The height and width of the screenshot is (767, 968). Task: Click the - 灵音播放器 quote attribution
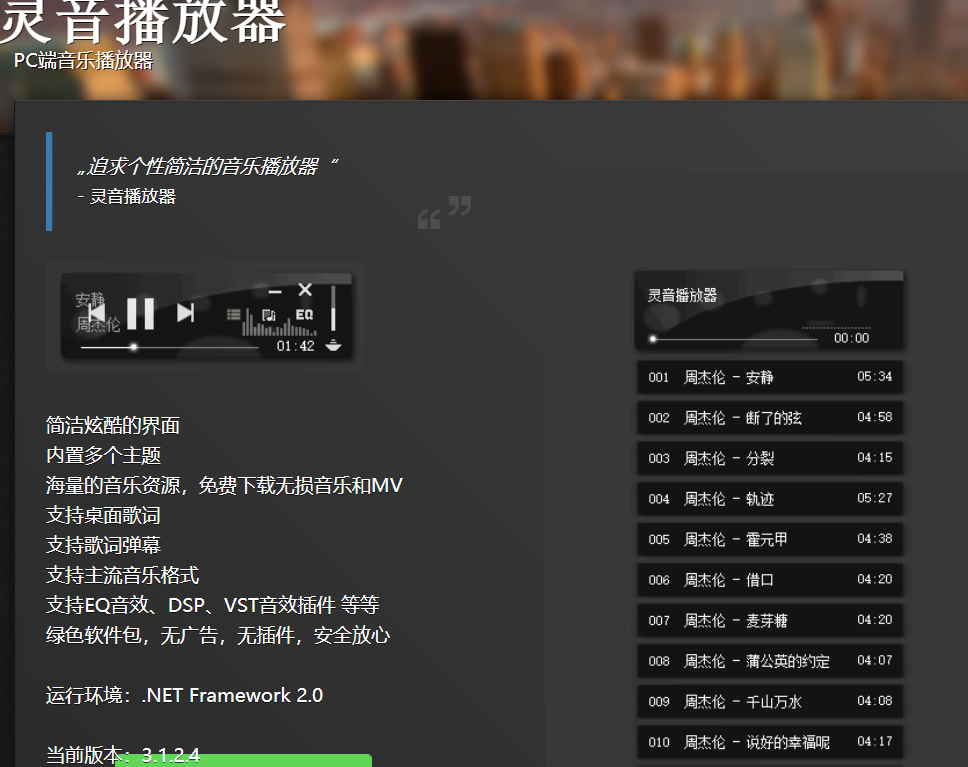pyautogui.click(x=127, y=196)
